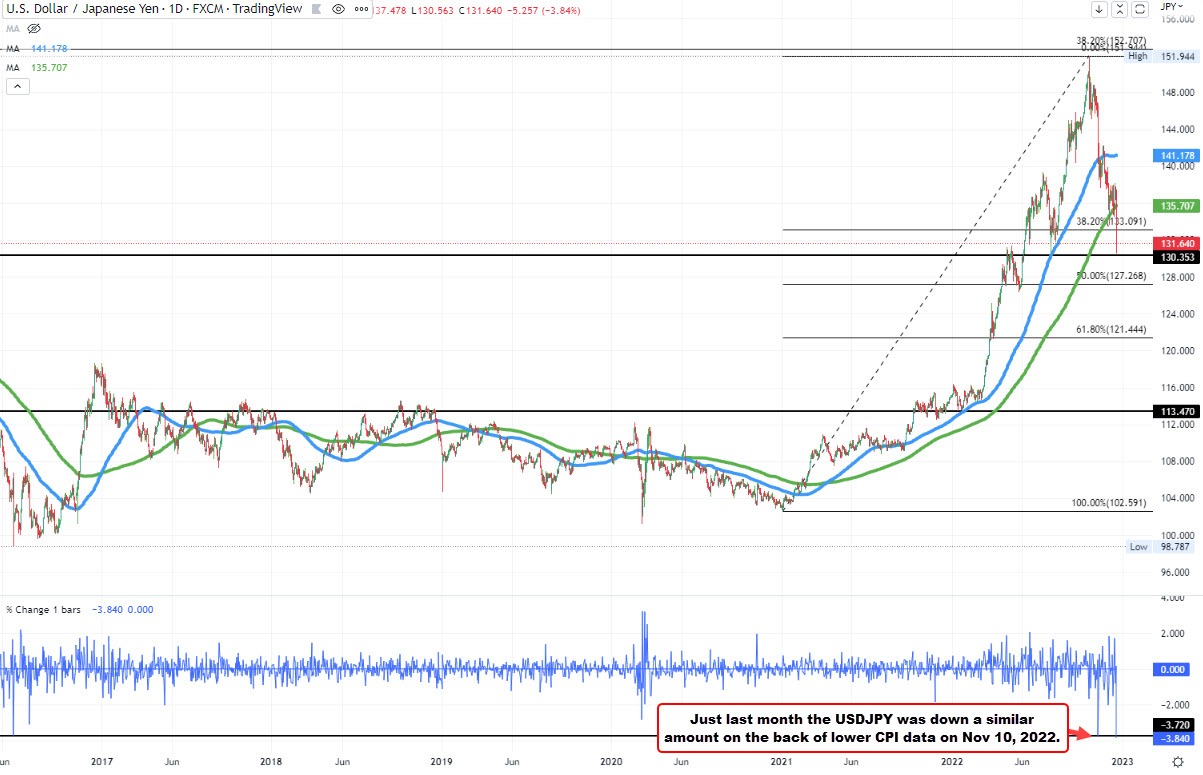The height and width of the screenshot is (775, 1203).
Task: Toggle visibility of the hidden MA indicator
Action: tap(33, 29)
